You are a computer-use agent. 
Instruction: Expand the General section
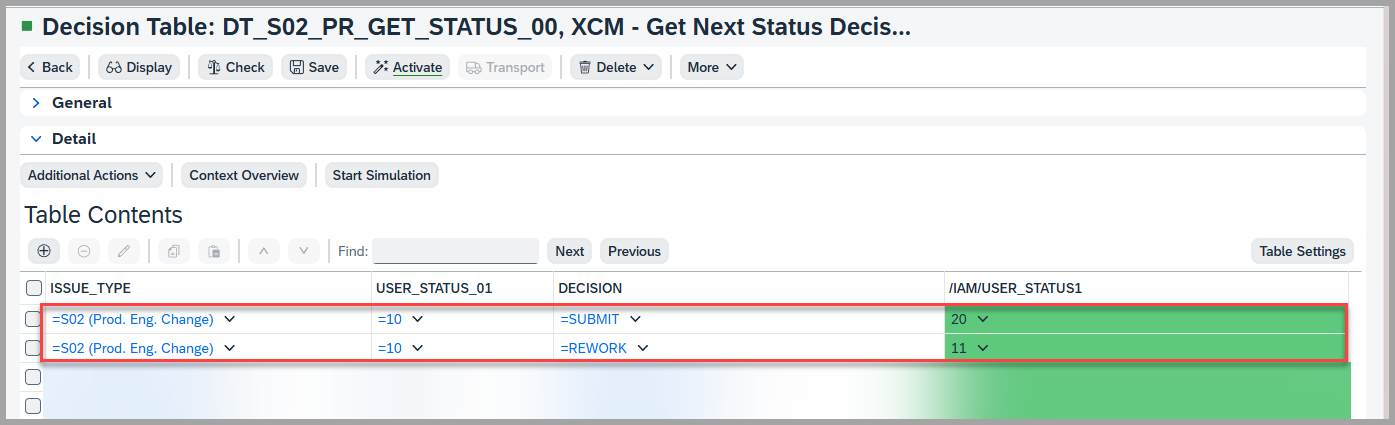(36, 103)
